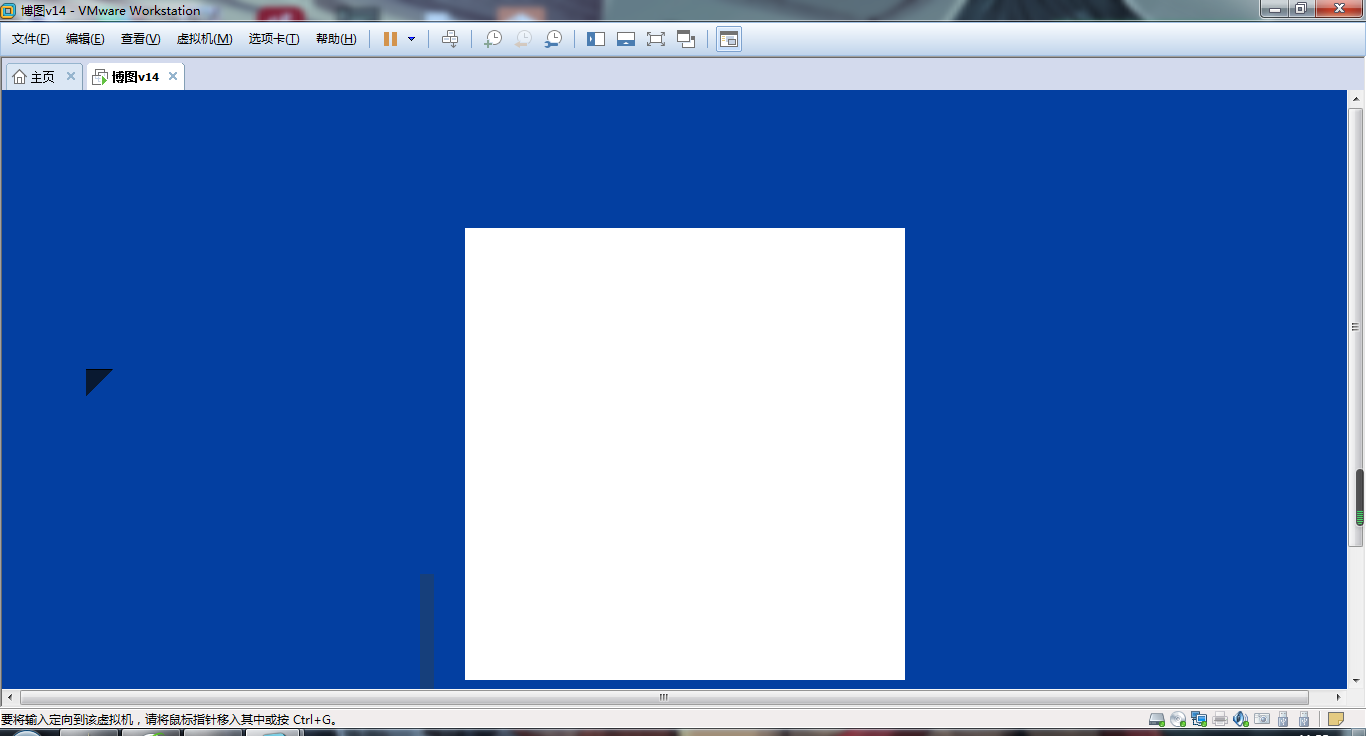Open the 文件(F) menu

pos(30,39)
